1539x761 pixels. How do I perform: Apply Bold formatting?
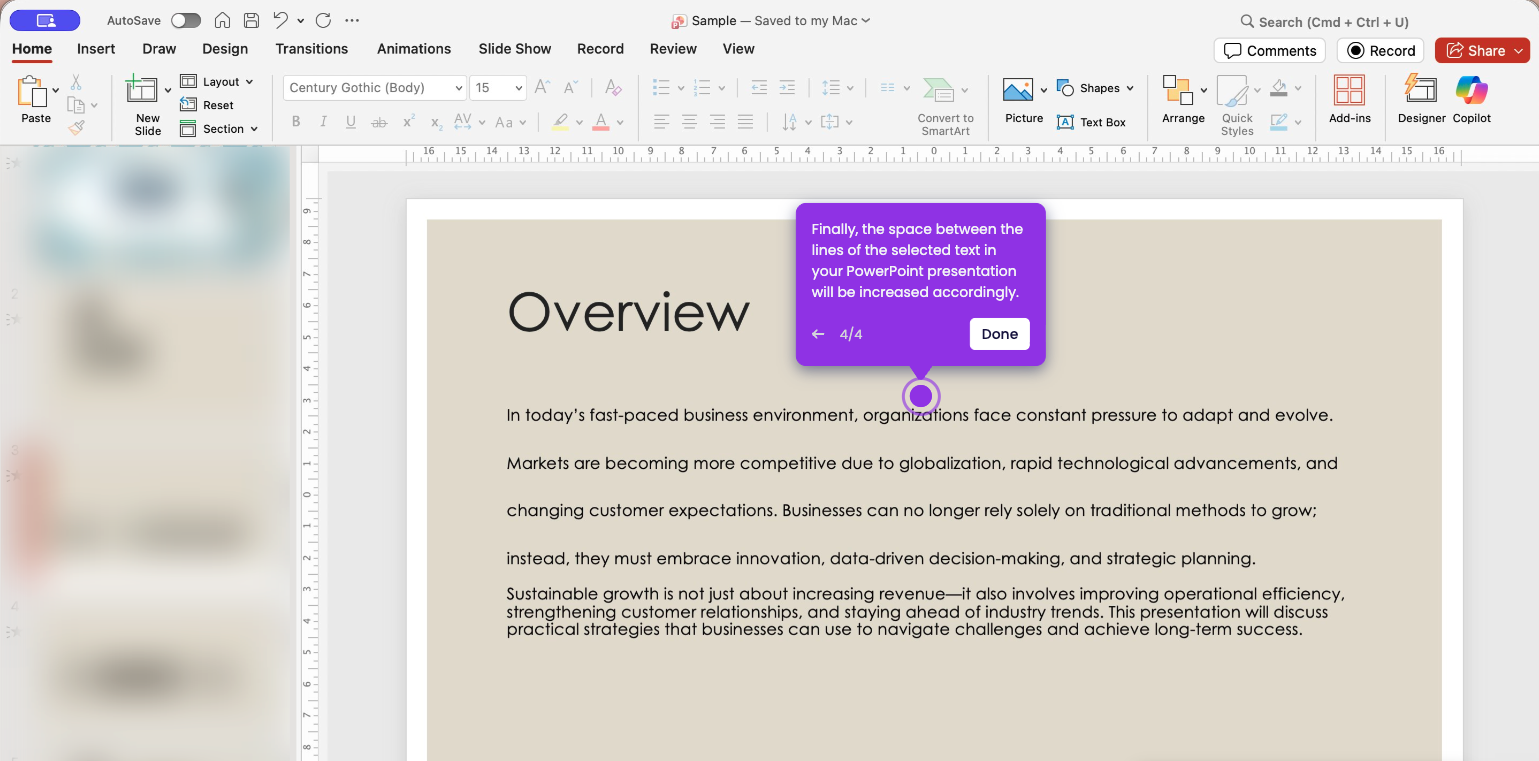296,123
